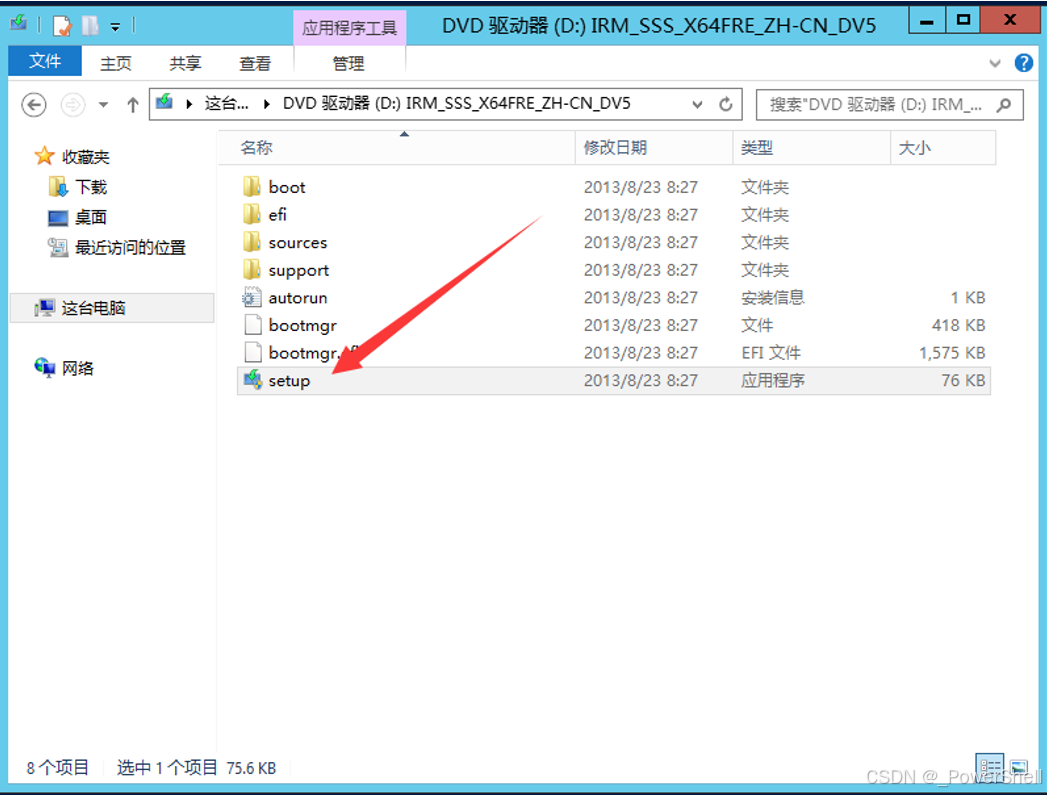Open the recent locations dropdown arrow

tap(103, 105)
